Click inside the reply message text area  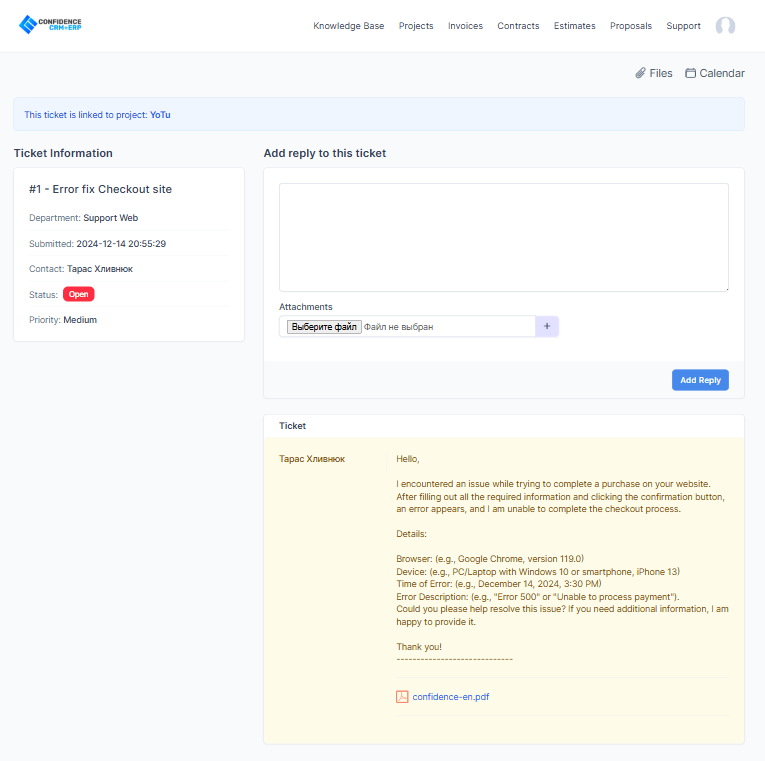click(503, 237)
